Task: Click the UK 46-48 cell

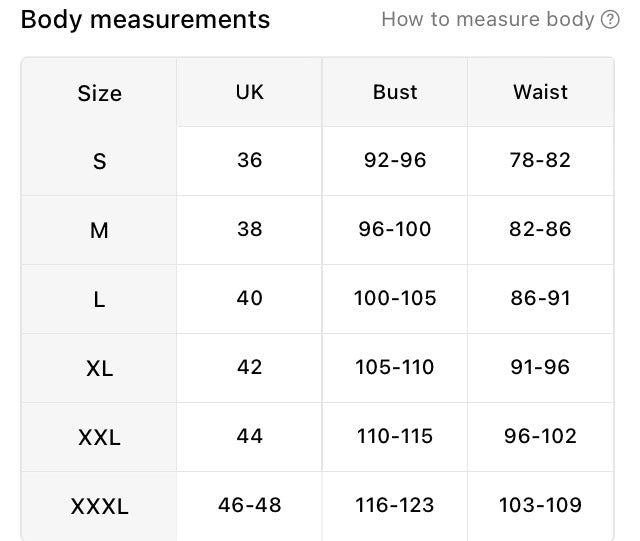Action: tap(249, 505)
